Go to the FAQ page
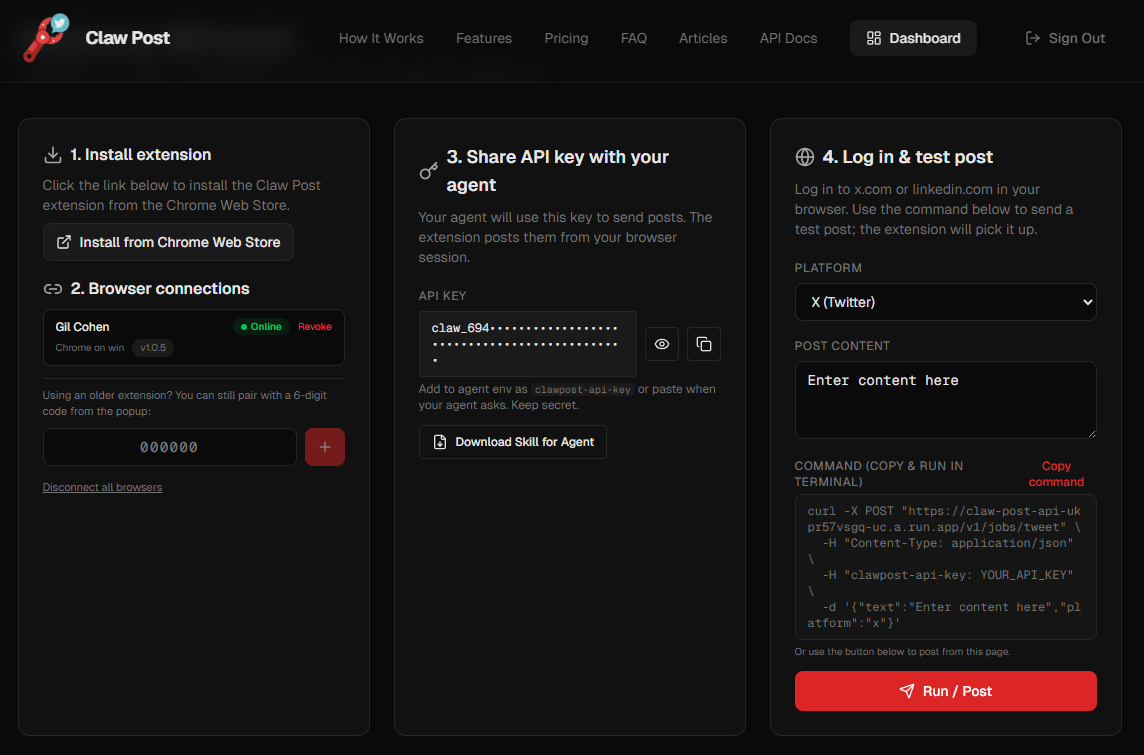The height and width of the screenshot is (755, 1144). pyautogui.click(x=634, y=38)
